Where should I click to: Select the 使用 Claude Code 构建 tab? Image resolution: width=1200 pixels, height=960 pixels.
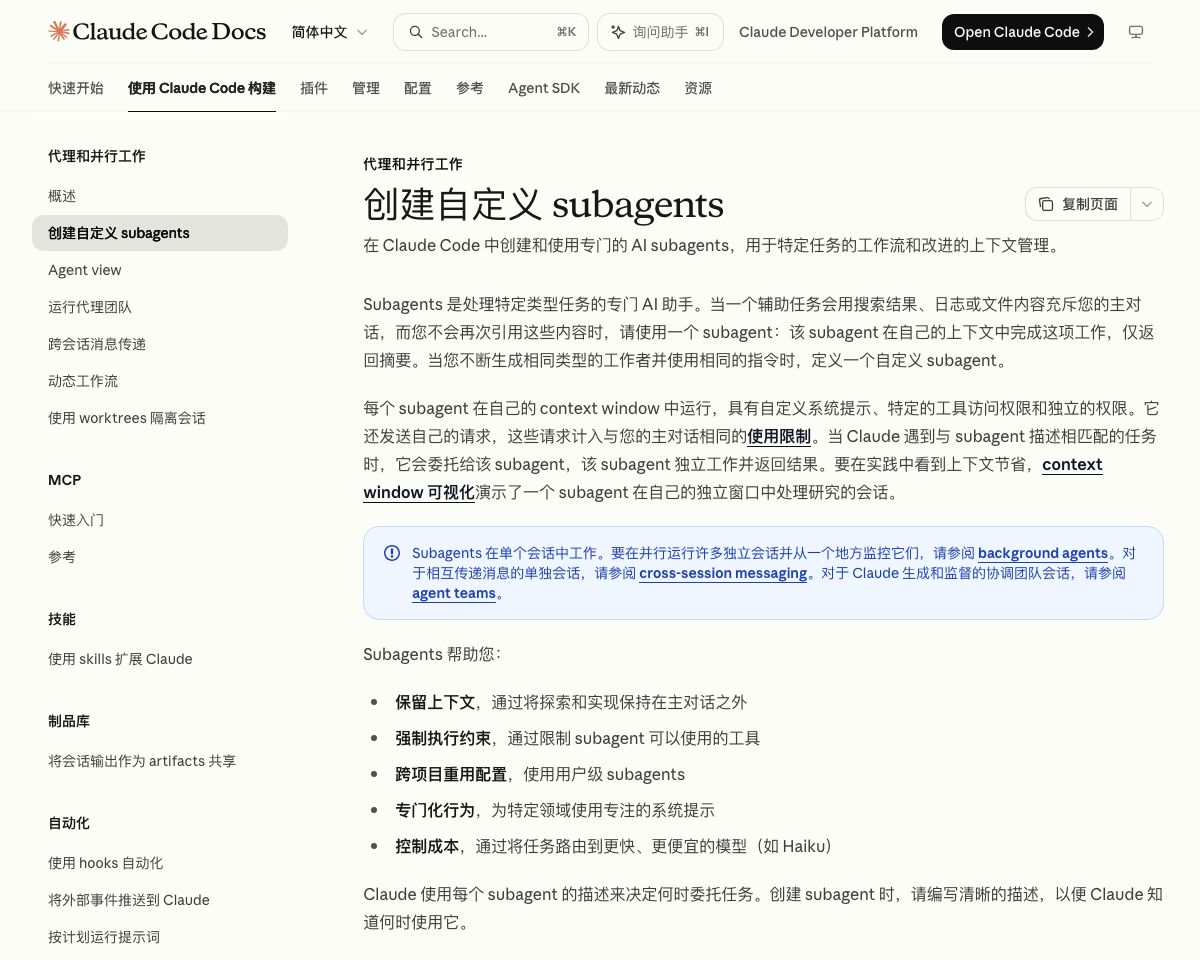coord(202,88)
